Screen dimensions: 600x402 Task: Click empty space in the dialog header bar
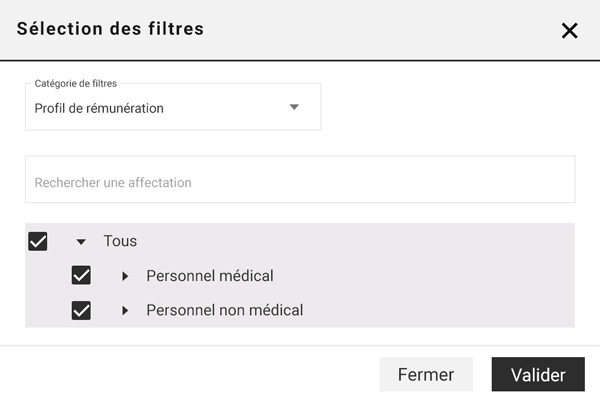click(380, 30)
